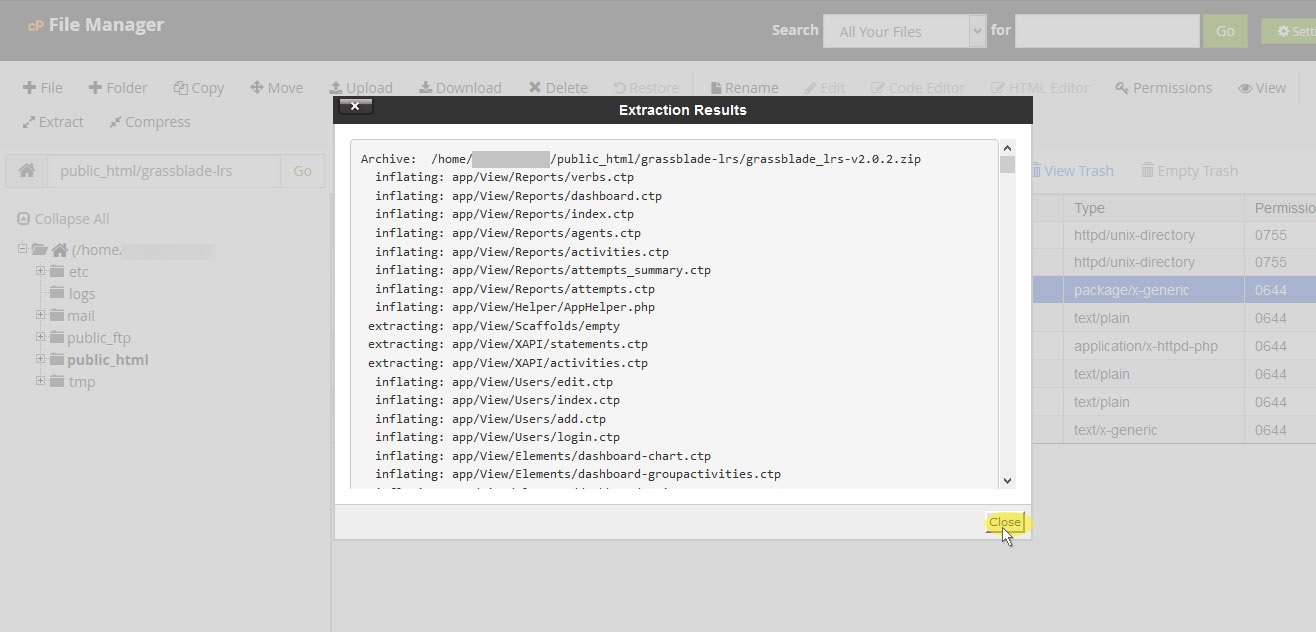Image resolution: width=1316 pixels, height=632 pixels.
Task: Click the Rename toolbar button
Action: [744, 88]
